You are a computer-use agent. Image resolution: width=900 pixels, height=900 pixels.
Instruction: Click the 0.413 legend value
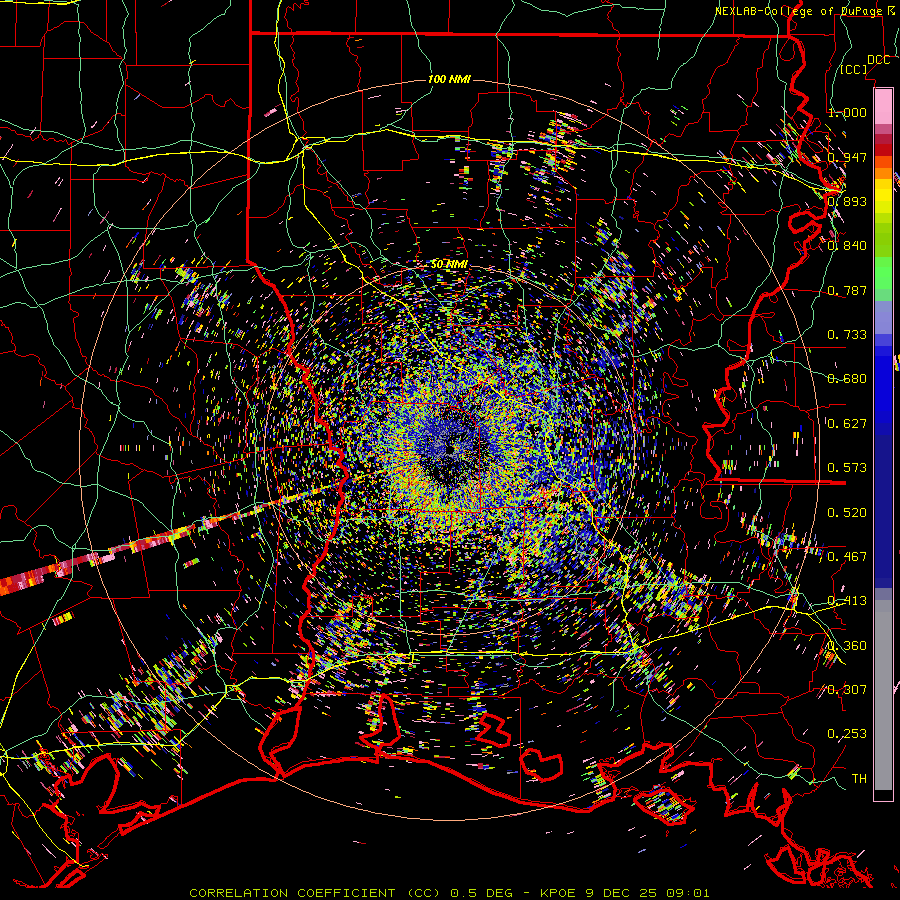coord(847,600)
